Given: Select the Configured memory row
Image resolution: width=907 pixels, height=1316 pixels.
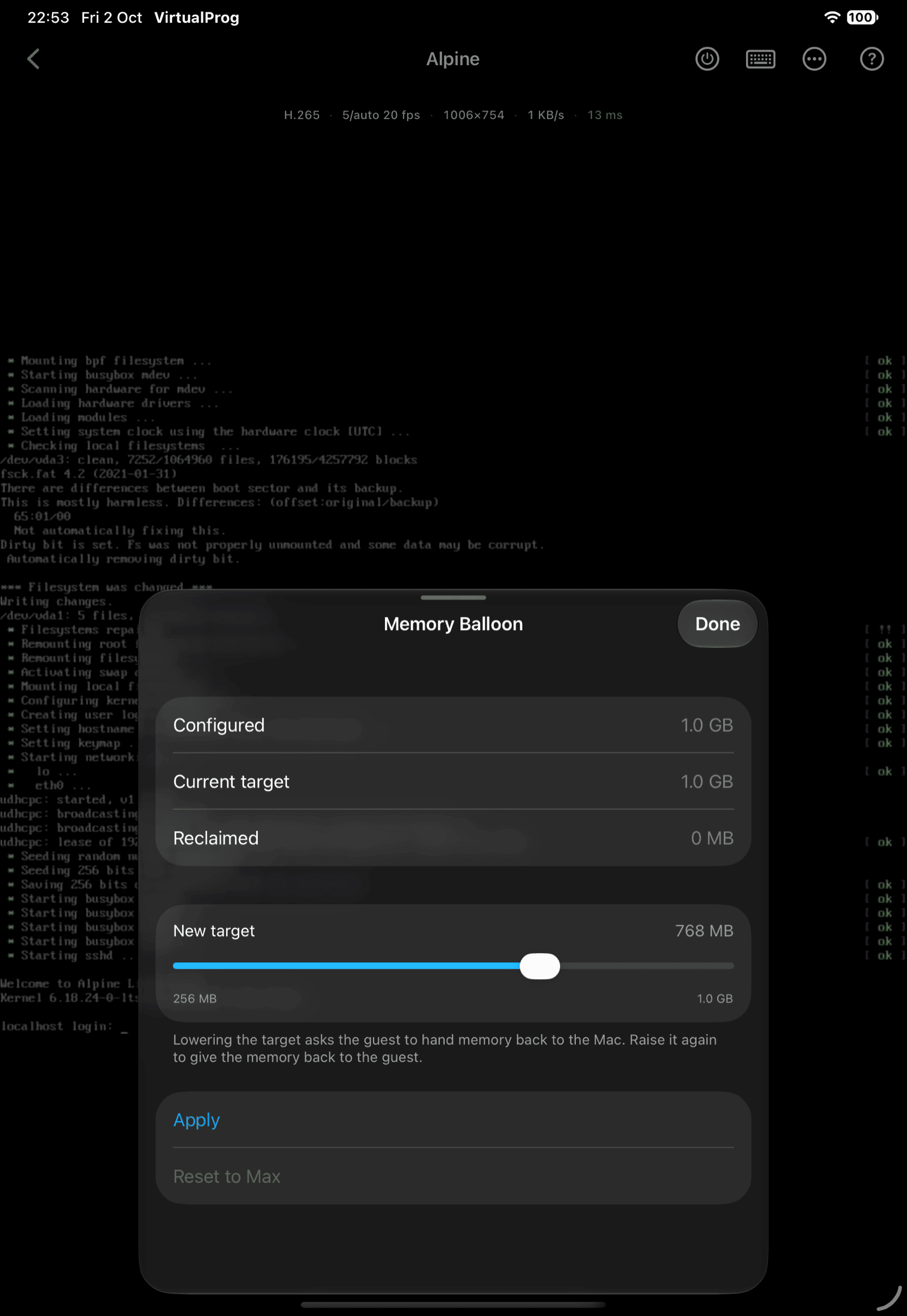Looking at the screenshot, I should click(453, 725).
